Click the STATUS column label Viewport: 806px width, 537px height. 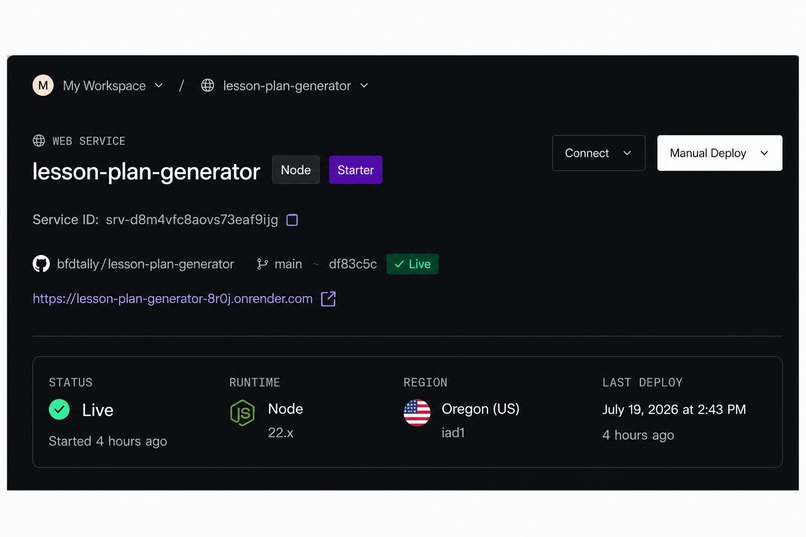pyautogui.click(x=70, y=382)
